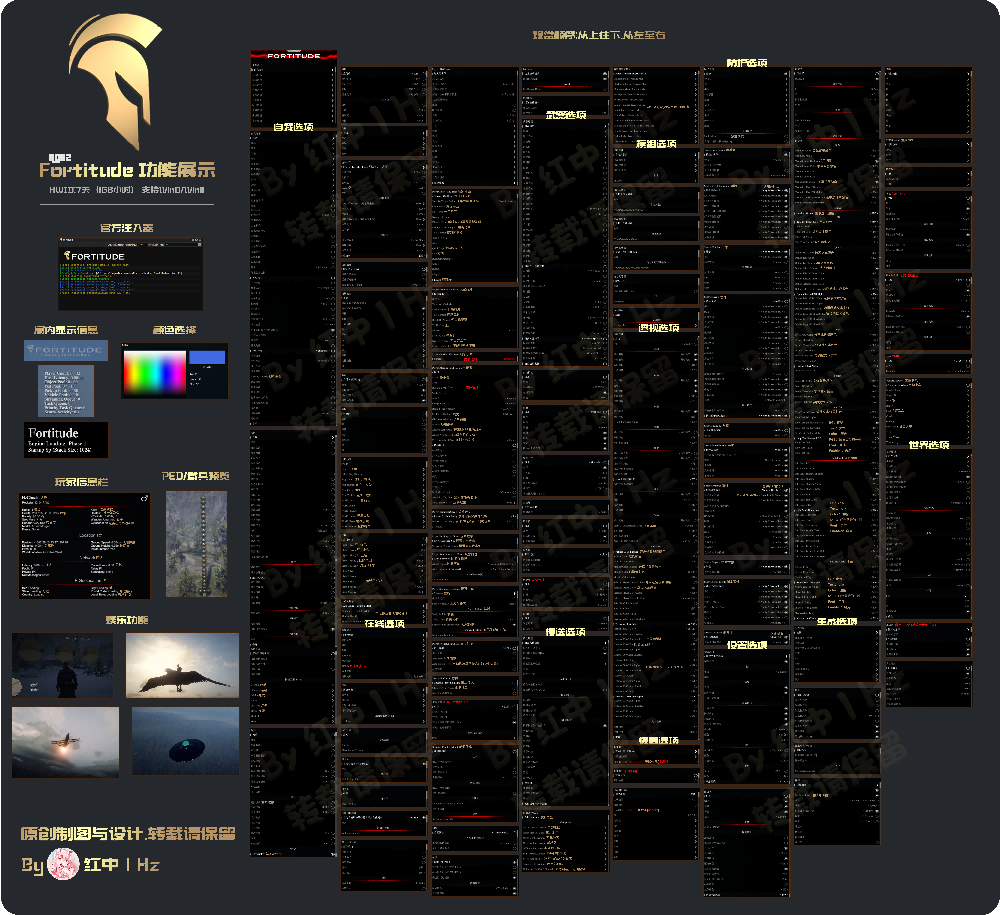Image resolution: width=1000 pixels, height=915 pixels.
Task: Select the 在线选项 section heading
Action: (x=384, y=624)
